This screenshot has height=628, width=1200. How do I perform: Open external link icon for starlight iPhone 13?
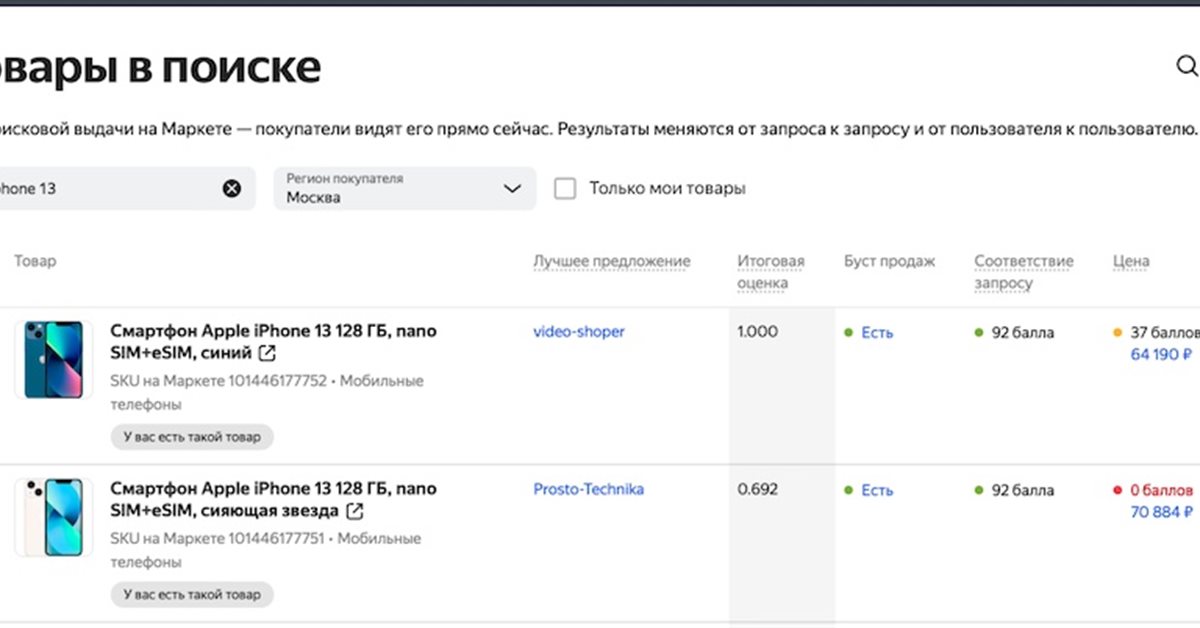click(x=354, y=512)
